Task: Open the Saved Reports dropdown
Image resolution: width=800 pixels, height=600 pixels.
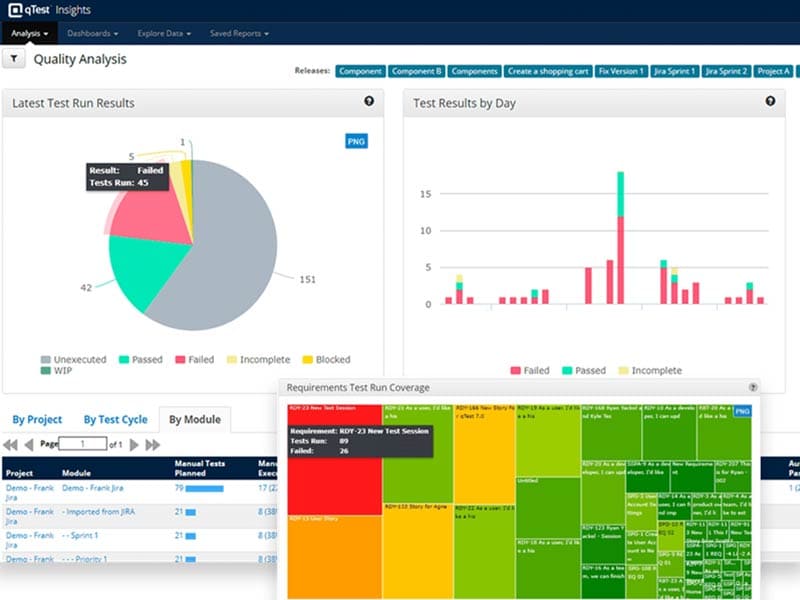Action: pyautogui.click(x=239, y=33)
